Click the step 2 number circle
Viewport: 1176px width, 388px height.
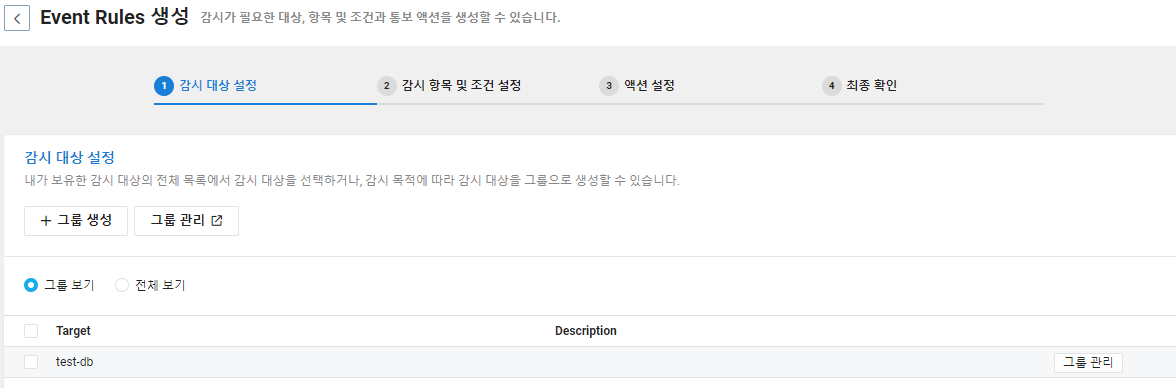coord(386,86)
